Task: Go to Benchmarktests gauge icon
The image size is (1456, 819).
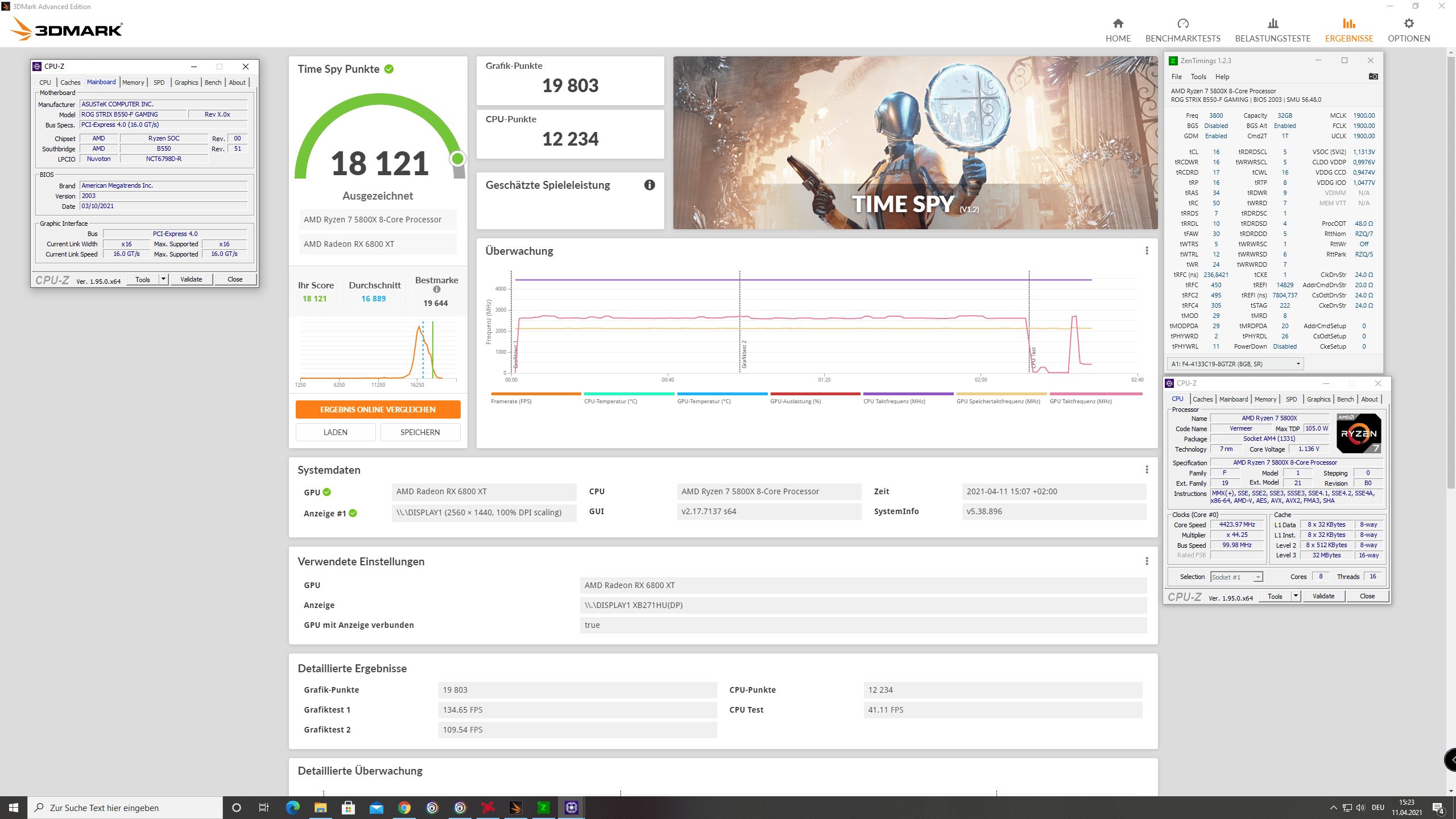Action: pos(1182,23)
